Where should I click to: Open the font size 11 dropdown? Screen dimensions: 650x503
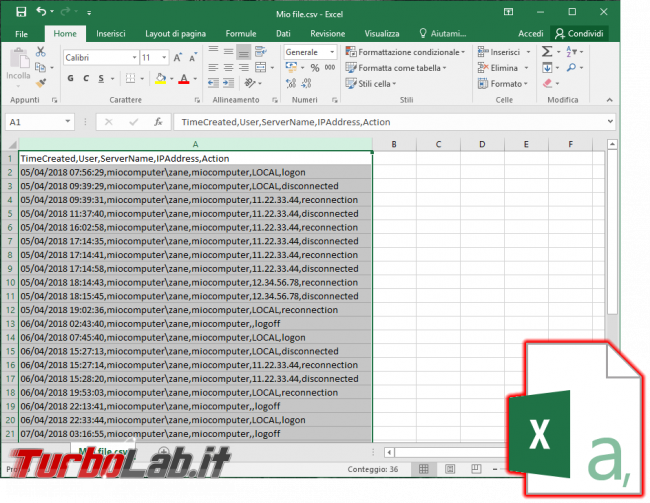[x=164, y=58]
